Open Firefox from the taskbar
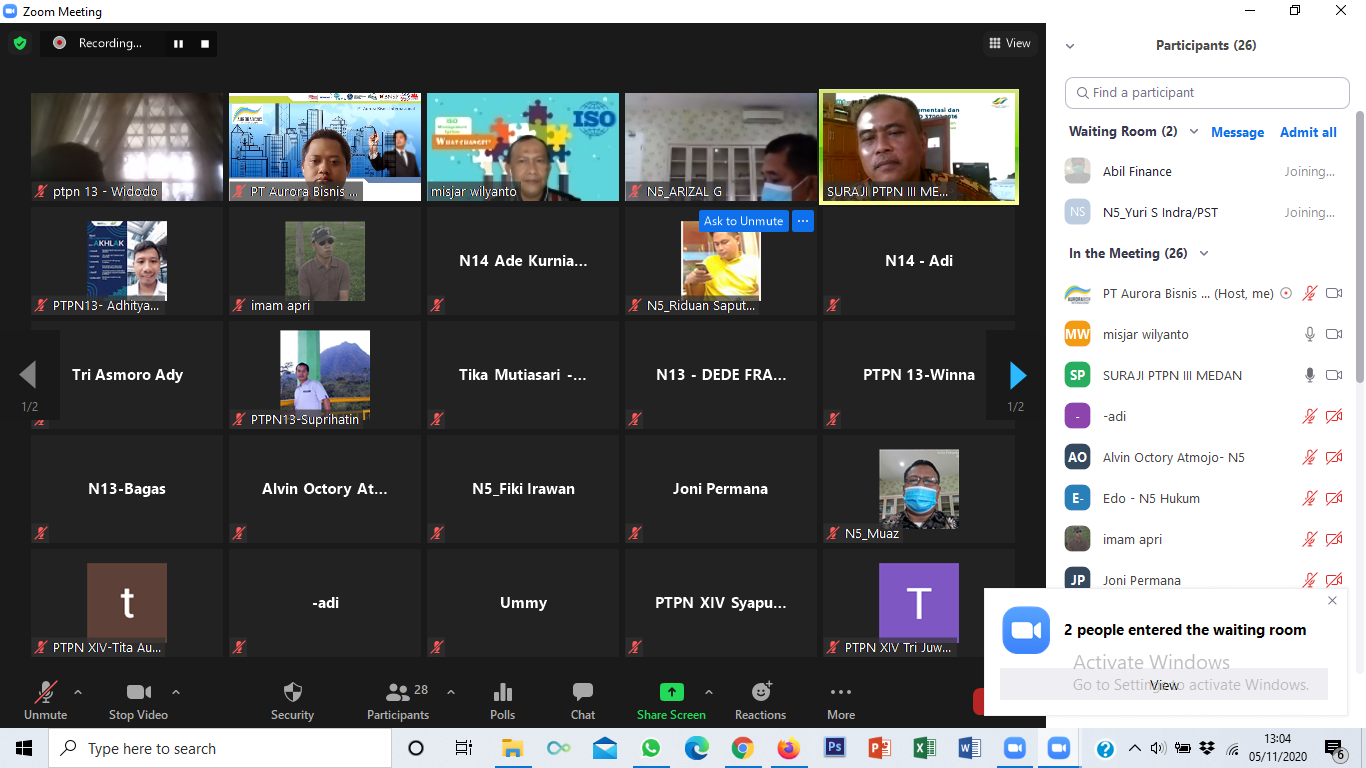The width and height of the screenshot is (1366, 768). coord(789,748)
